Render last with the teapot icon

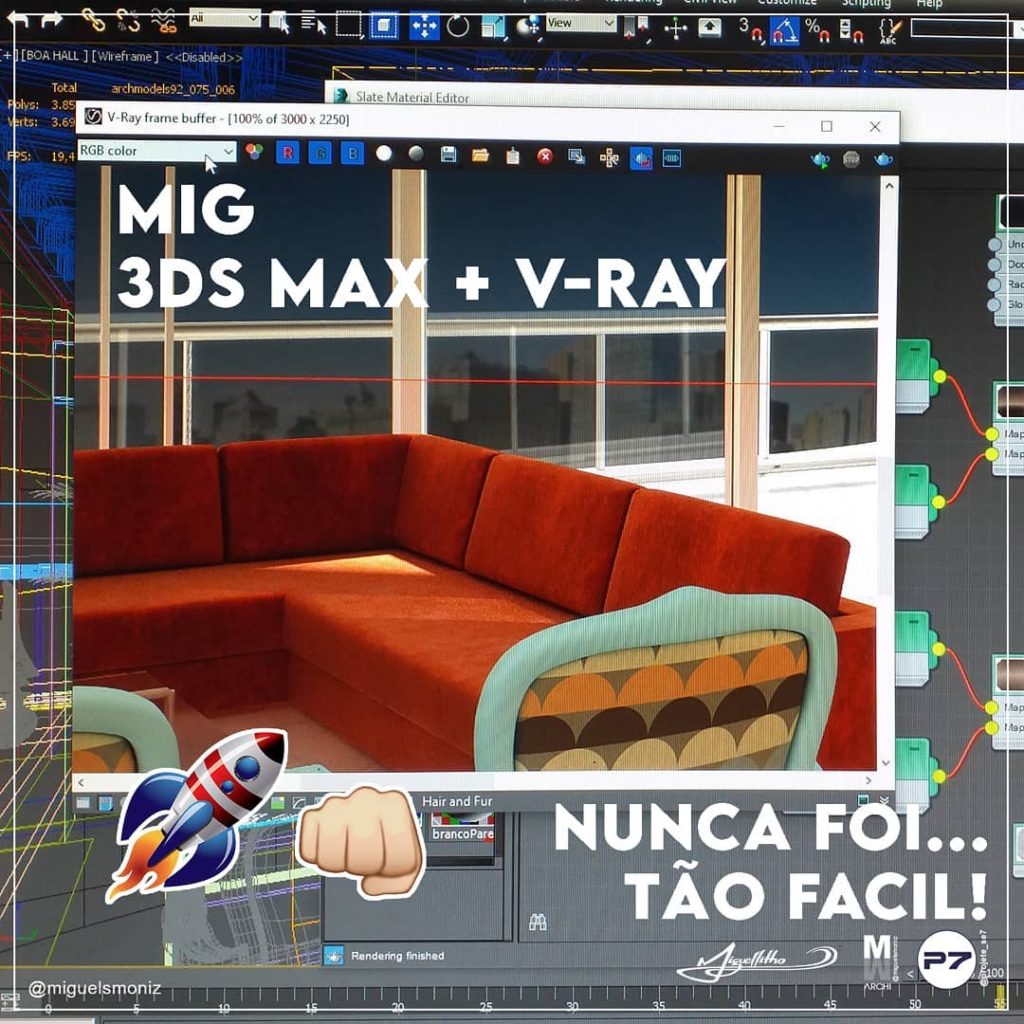click(883, 159)
